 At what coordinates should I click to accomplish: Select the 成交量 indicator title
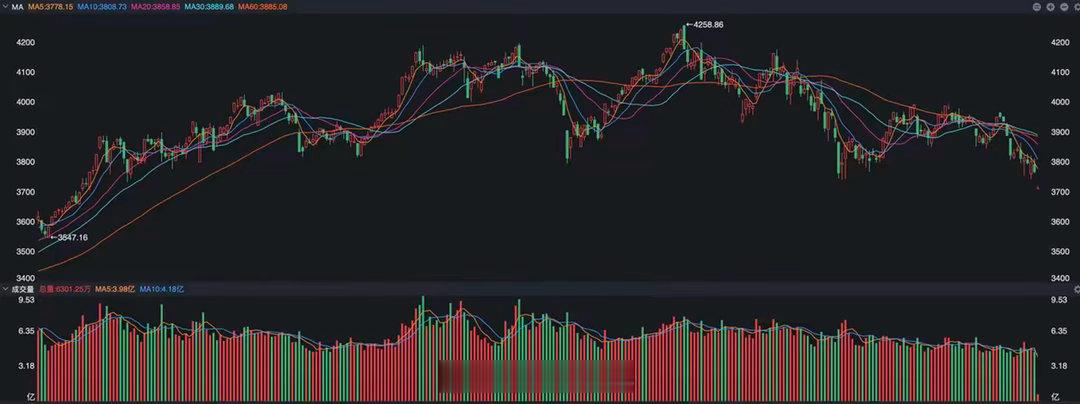pyautogui.click(x=23, y=289)
